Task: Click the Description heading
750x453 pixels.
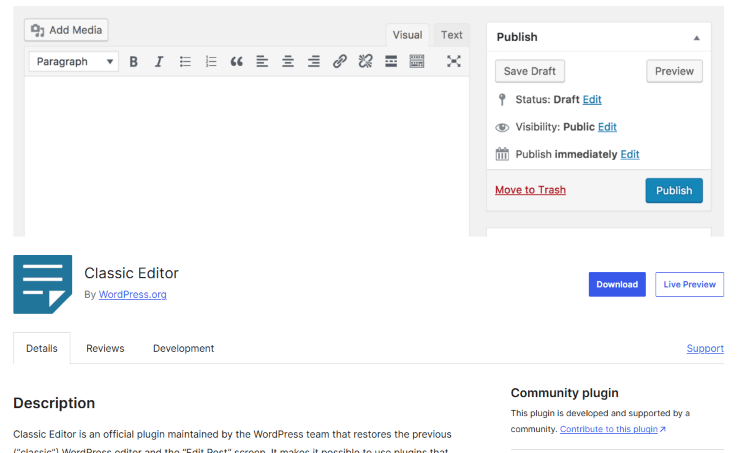Action: tap(54, 403)
